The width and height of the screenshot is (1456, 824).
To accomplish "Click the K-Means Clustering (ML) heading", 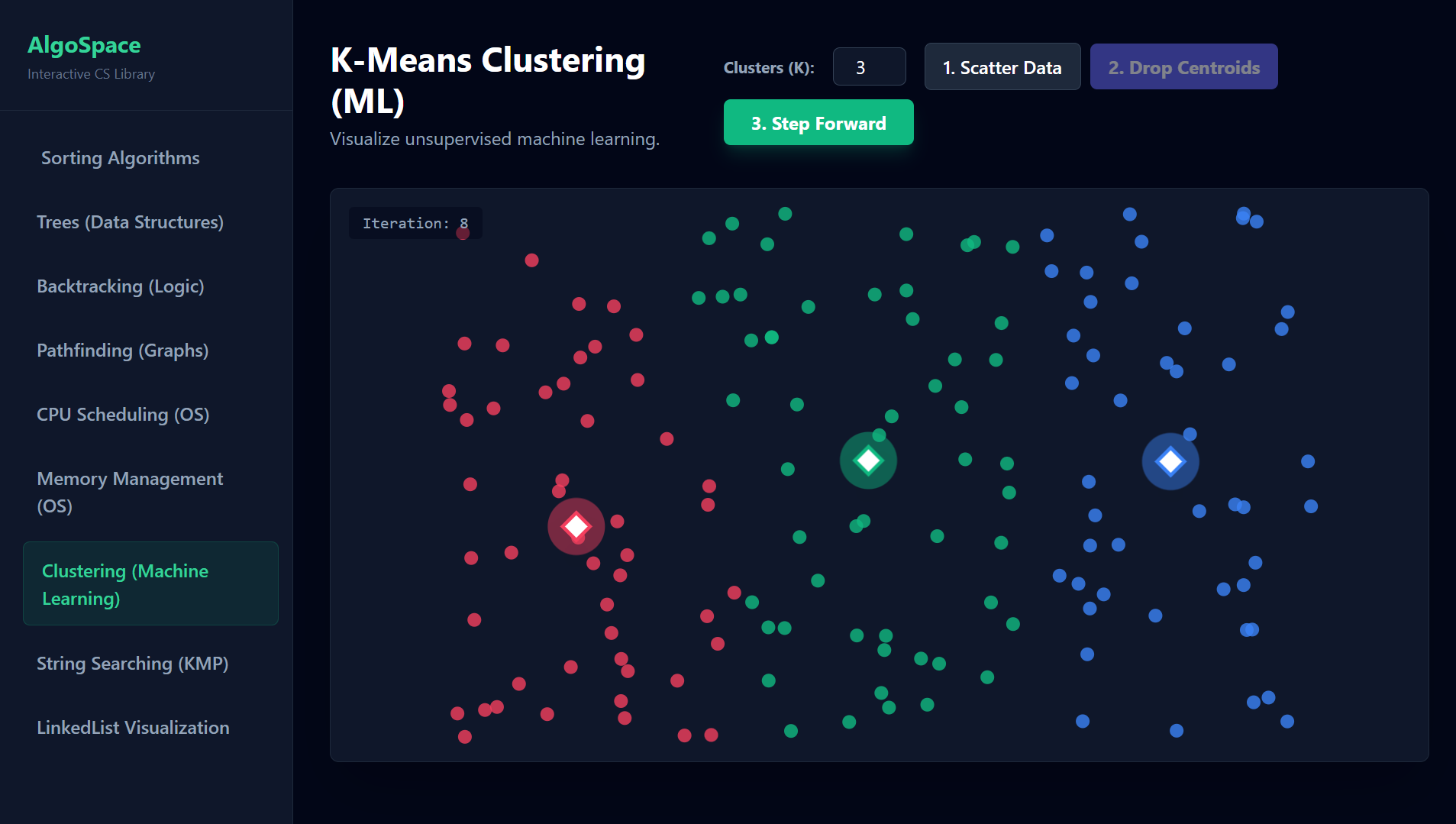I will click(488, 80).
